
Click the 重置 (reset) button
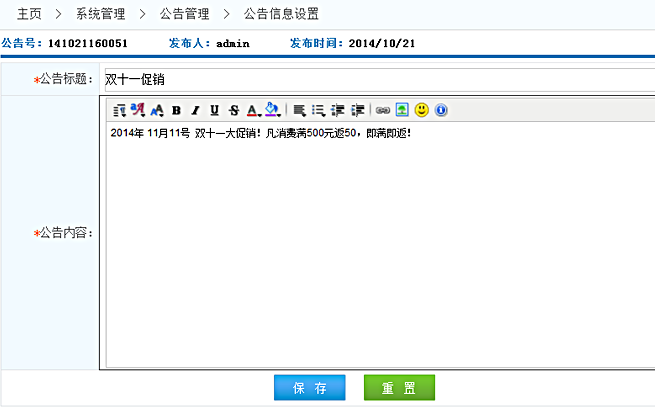(399, 388)
